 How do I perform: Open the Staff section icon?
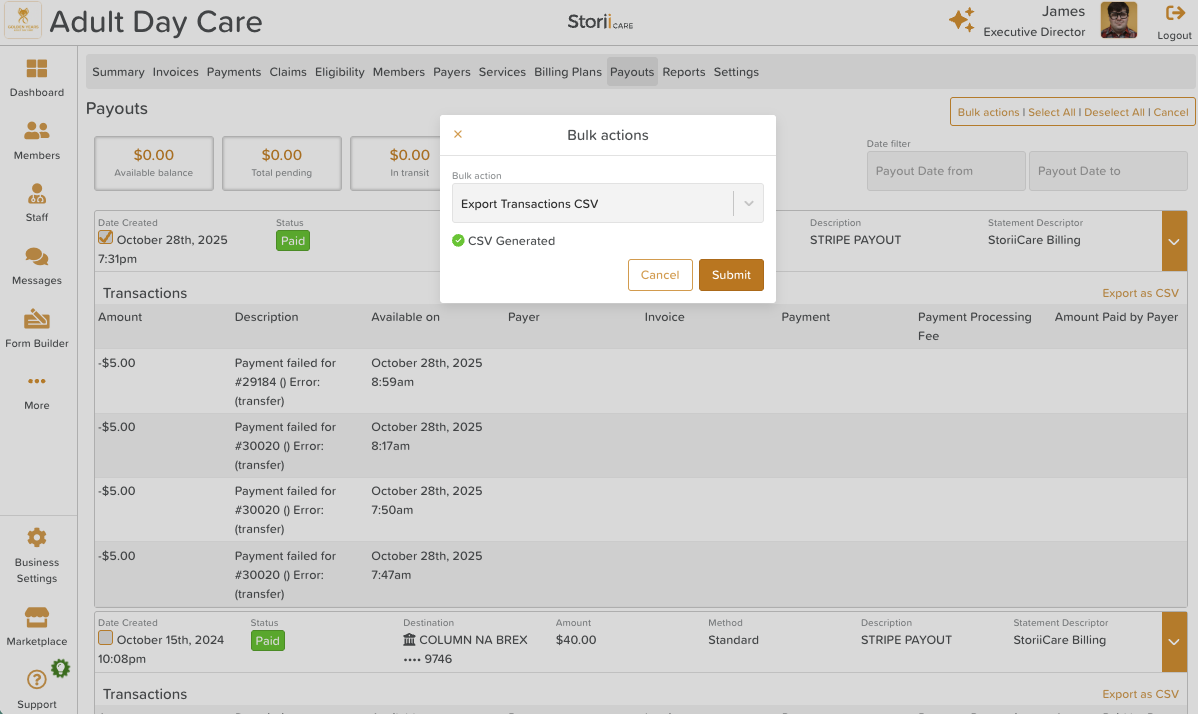(x=37, y=194)
